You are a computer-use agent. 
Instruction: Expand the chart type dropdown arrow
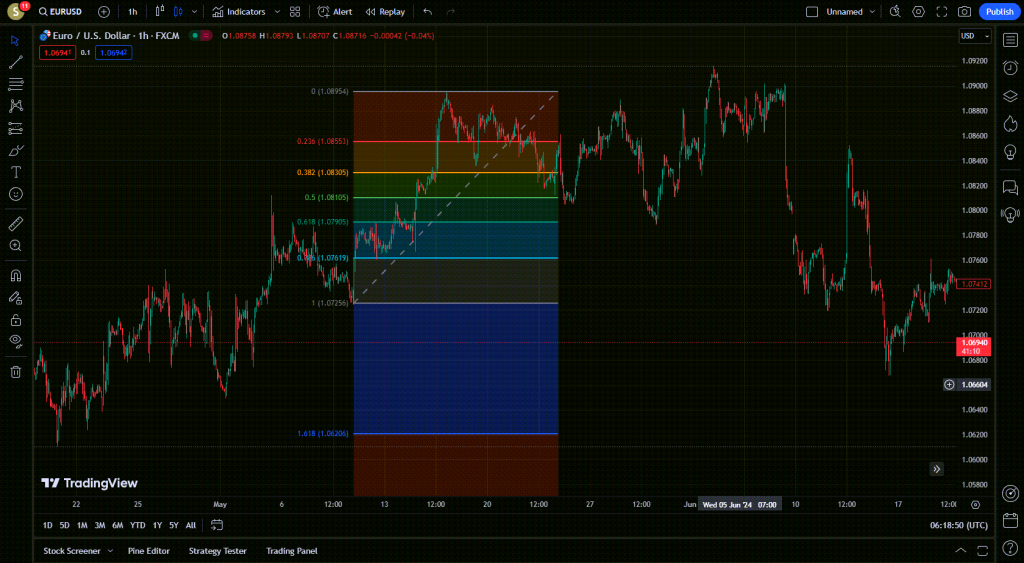(194, 12)
